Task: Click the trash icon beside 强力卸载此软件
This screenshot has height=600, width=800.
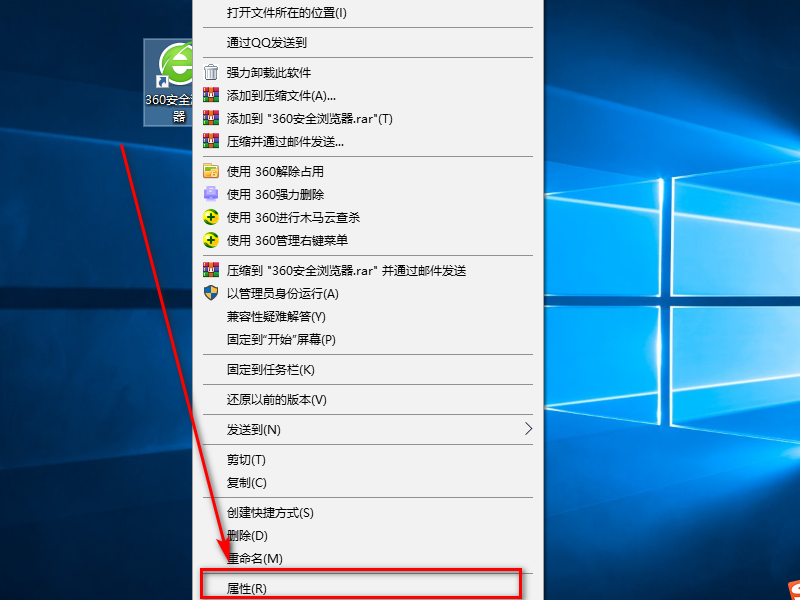Action: coord(211,72)
